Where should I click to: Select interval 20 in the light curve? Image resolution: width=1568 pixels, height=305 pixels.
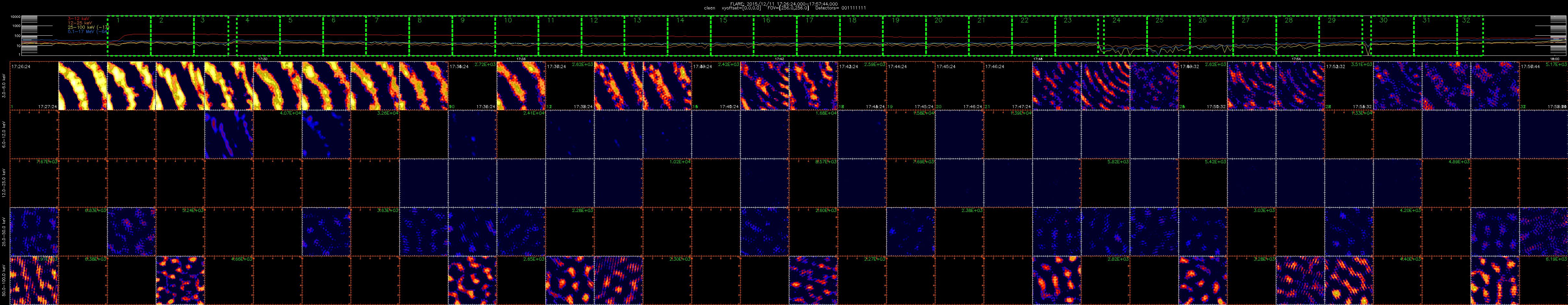pyautogui.click(x=939, y=20)
